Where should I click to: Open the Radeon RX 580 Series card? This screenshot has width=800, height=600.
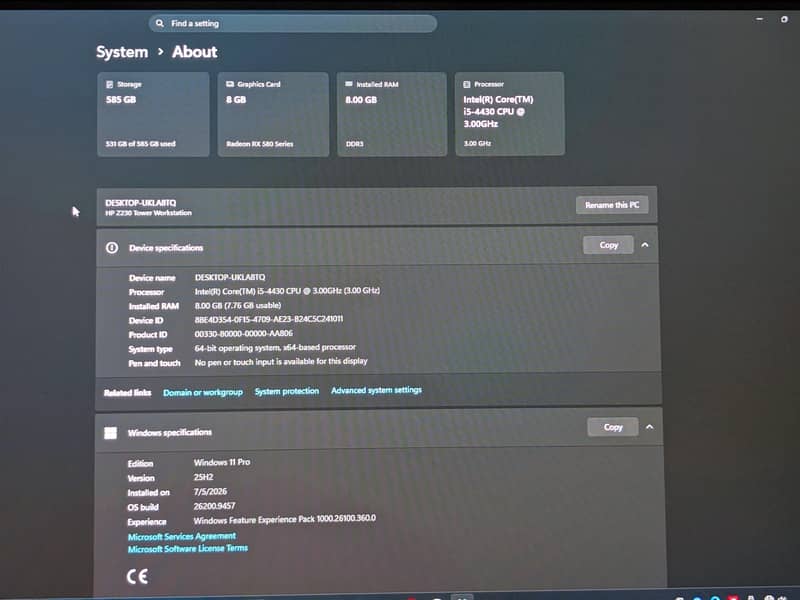click(x=273, y=114)
